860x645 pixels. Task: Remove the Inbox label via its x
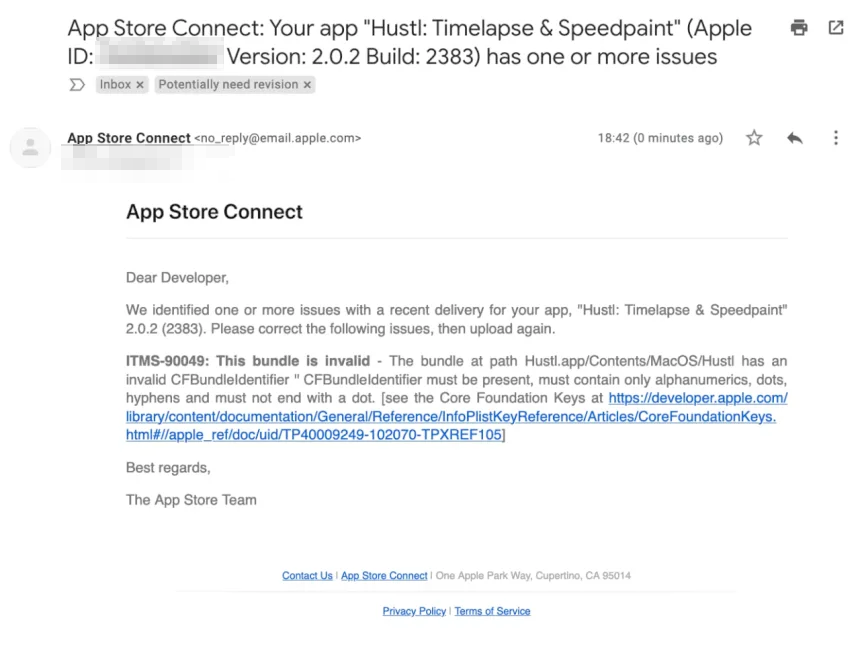coord(140,84)
